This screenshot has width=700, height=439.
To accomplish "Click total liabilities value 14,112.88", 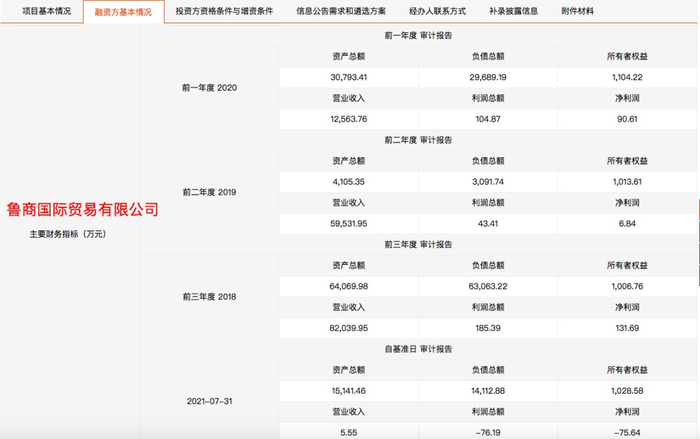I will [488, 391].
